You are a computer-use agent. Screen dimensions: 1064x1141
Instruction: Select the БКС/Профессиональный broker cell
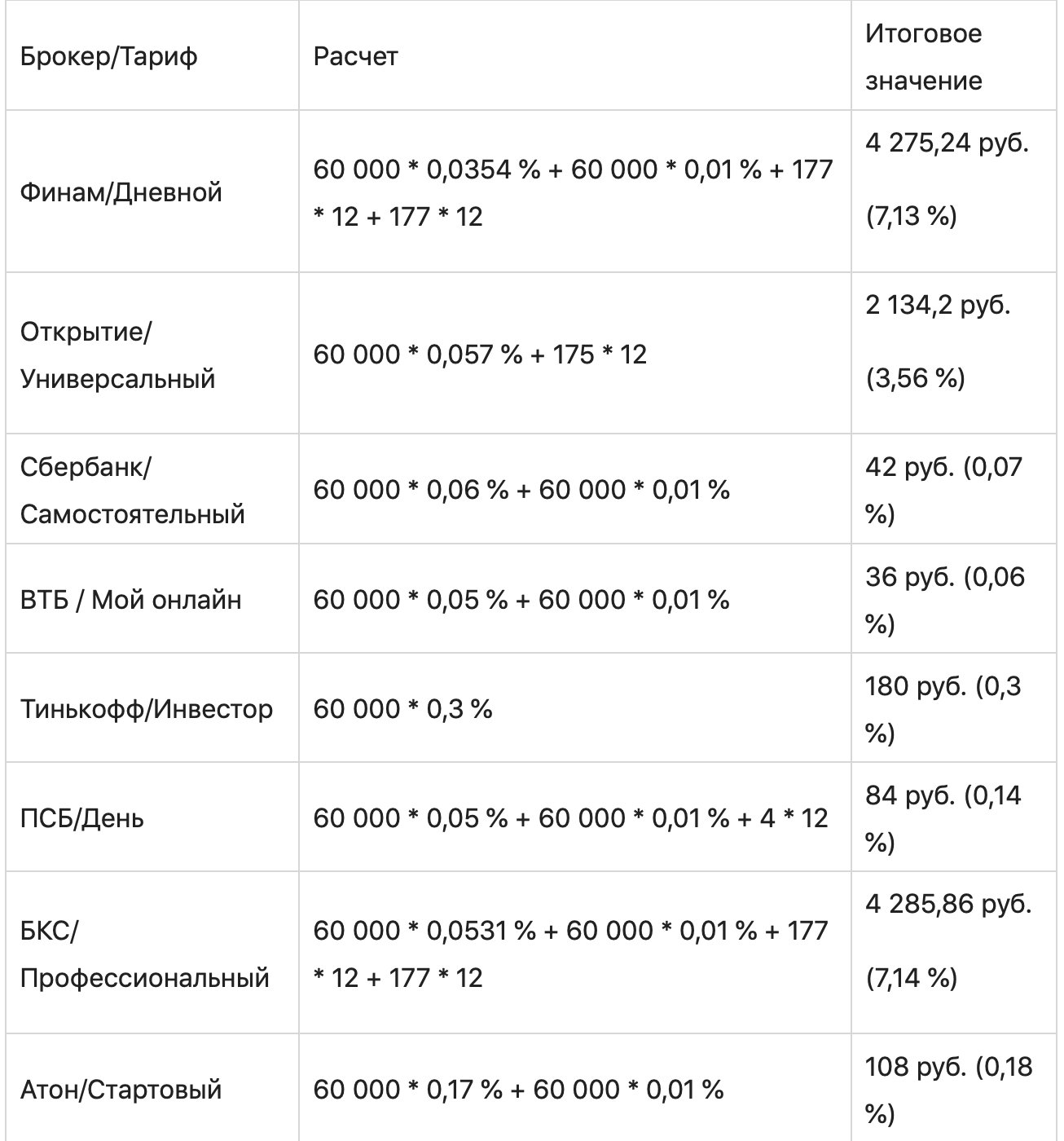tap(144, 954)
